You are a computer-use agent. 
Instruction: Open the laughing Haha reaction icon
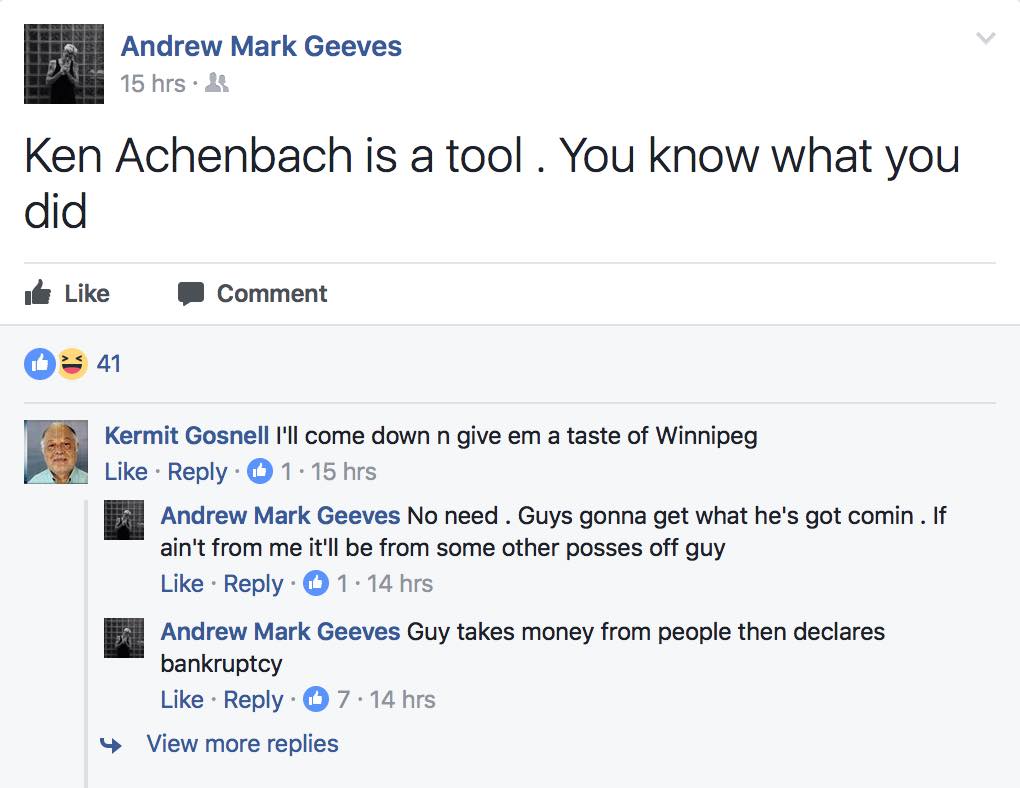tap(72, 364)
